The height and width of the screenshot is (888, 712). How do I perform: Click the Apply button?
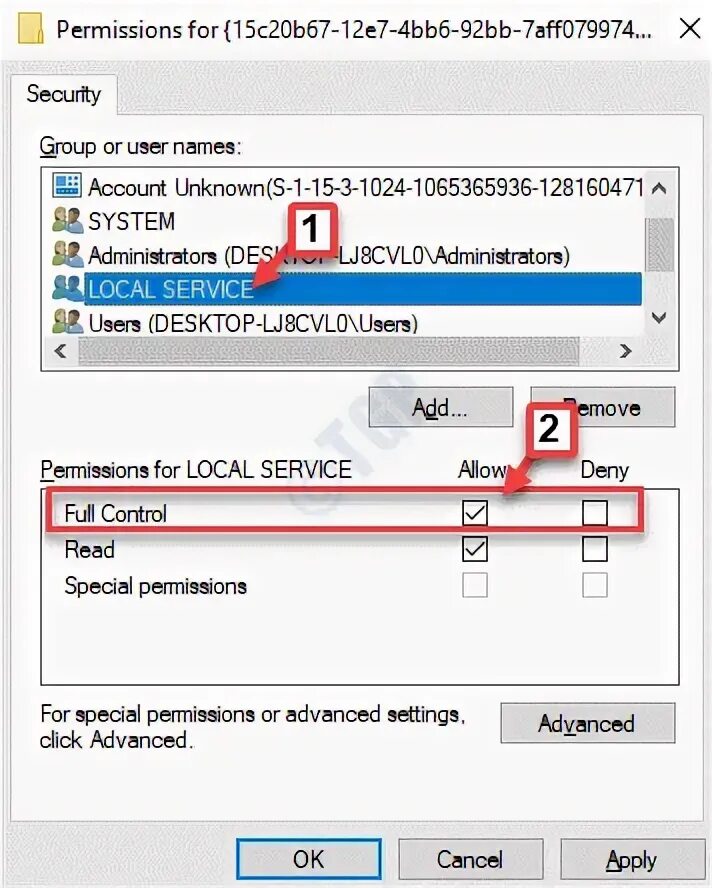[632, 860]
